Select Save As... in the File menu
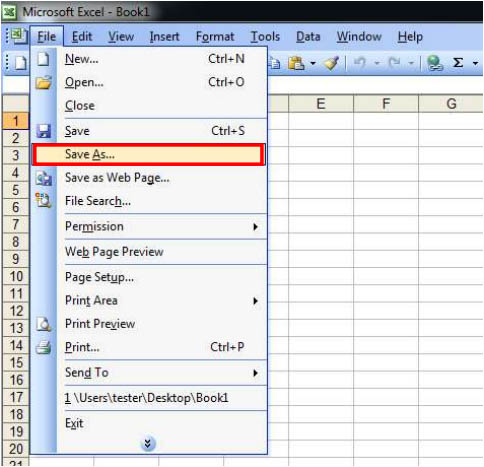Viewport: 484px width, 467px height. pos(149,154)
